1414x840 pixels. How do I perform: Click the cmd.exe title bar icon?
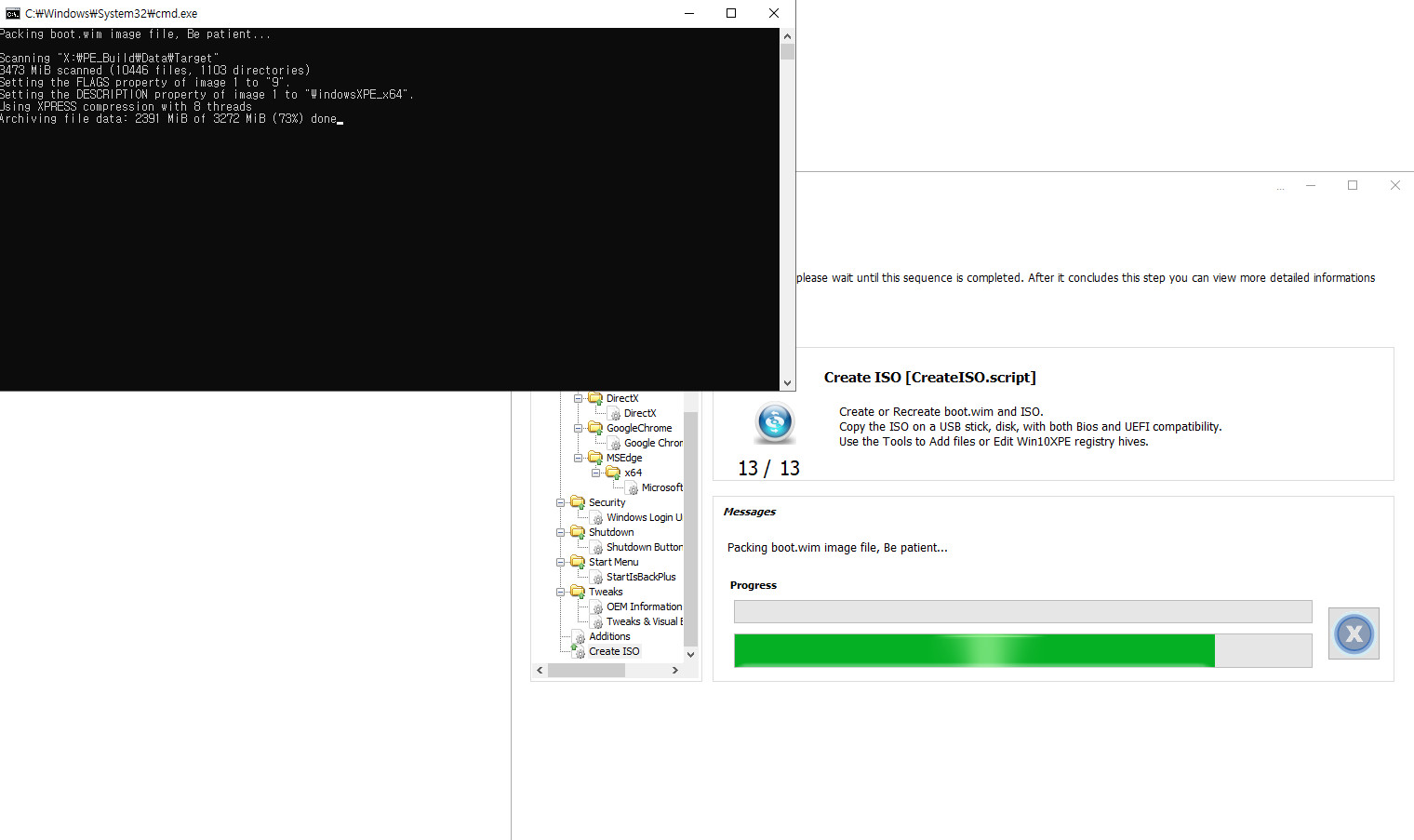[x=12, y=13]
